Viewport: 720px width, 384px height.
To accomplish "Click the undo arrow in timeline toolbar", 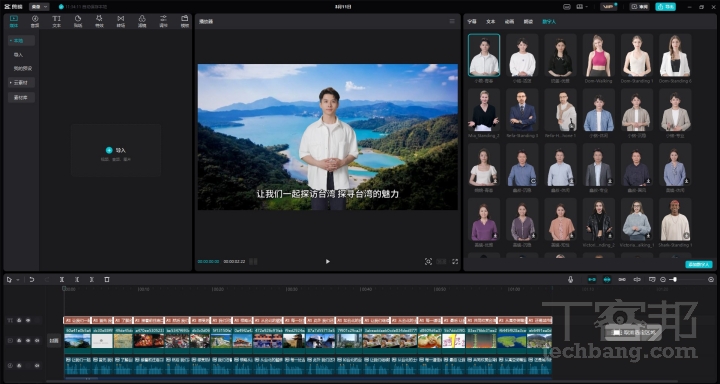I will pyautogui.click(x=32, y=279).
